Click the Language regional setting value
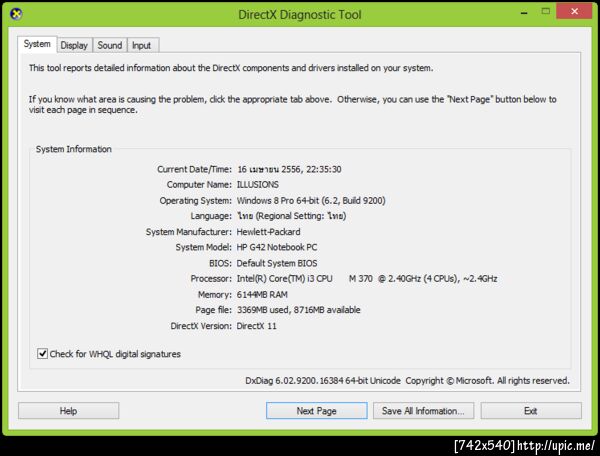This screenshot has width=600, height=456. [x=291, y=216]
